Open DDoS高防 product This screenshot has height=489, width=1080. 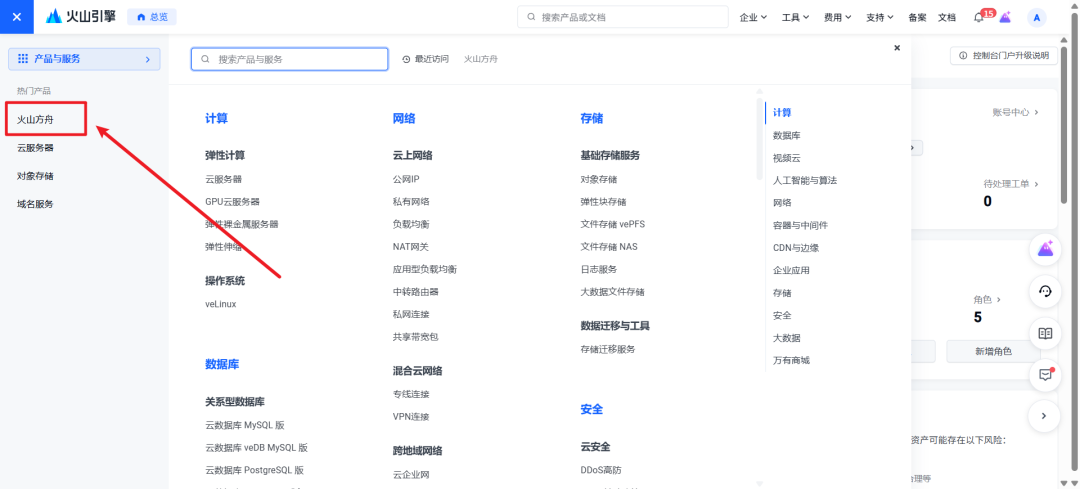(601, 470)
